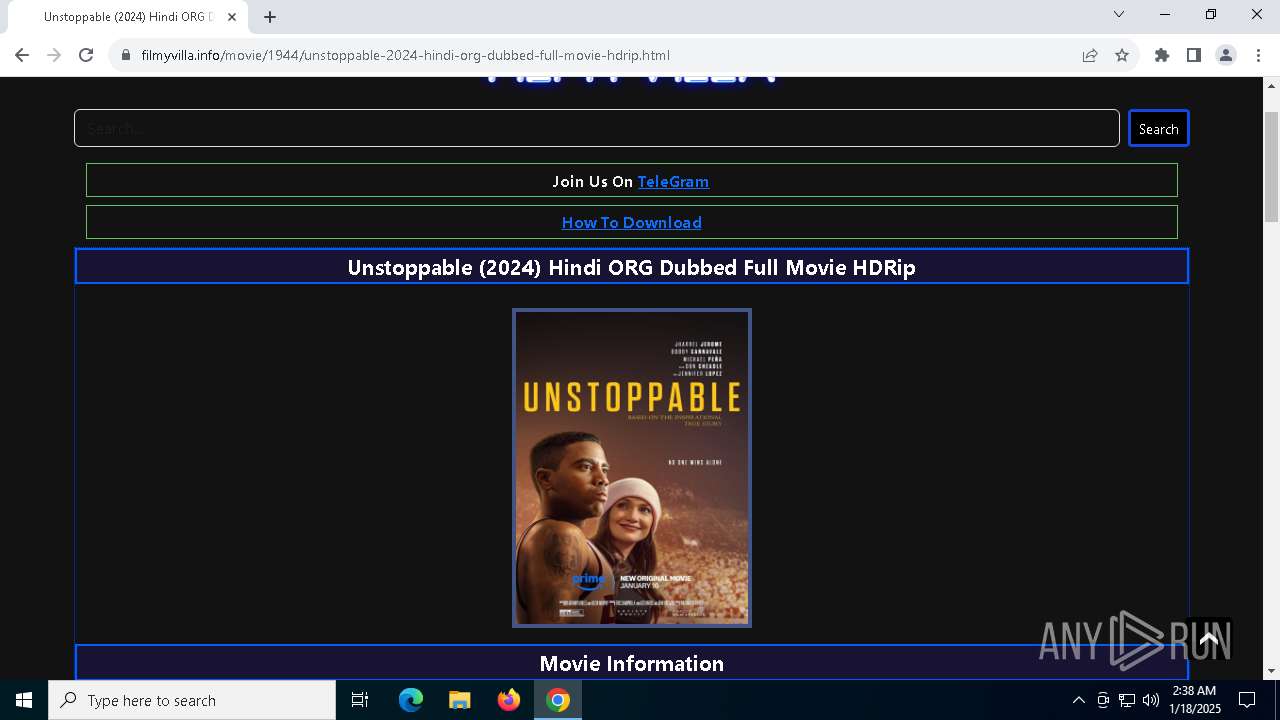This screenshot has width=1280, height=720.
Task: Open the Windows Start menu
Action: tap(24, 700)
